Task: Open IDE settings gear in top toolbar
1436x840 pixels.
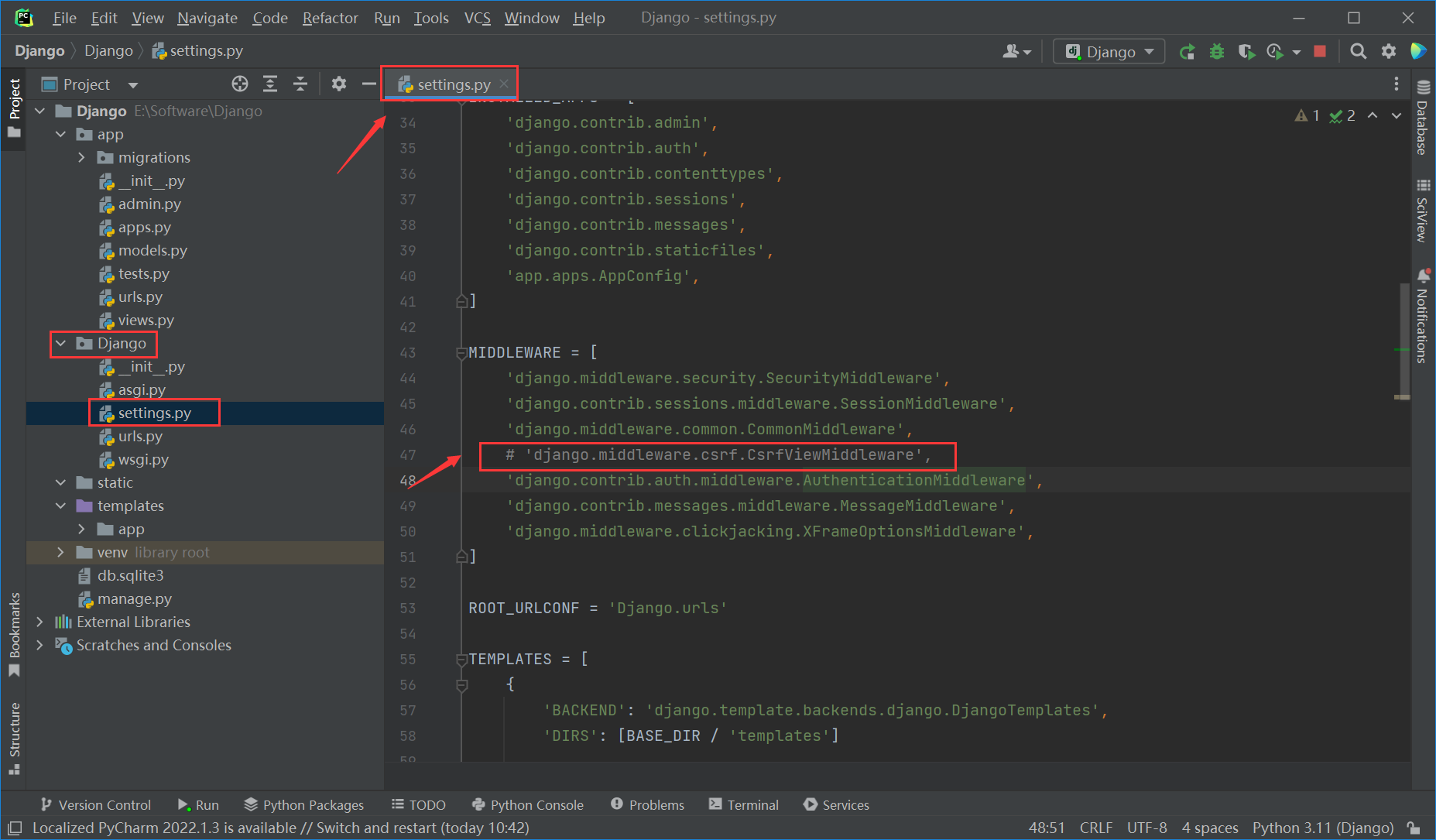Action: (x=1389, y=51)
